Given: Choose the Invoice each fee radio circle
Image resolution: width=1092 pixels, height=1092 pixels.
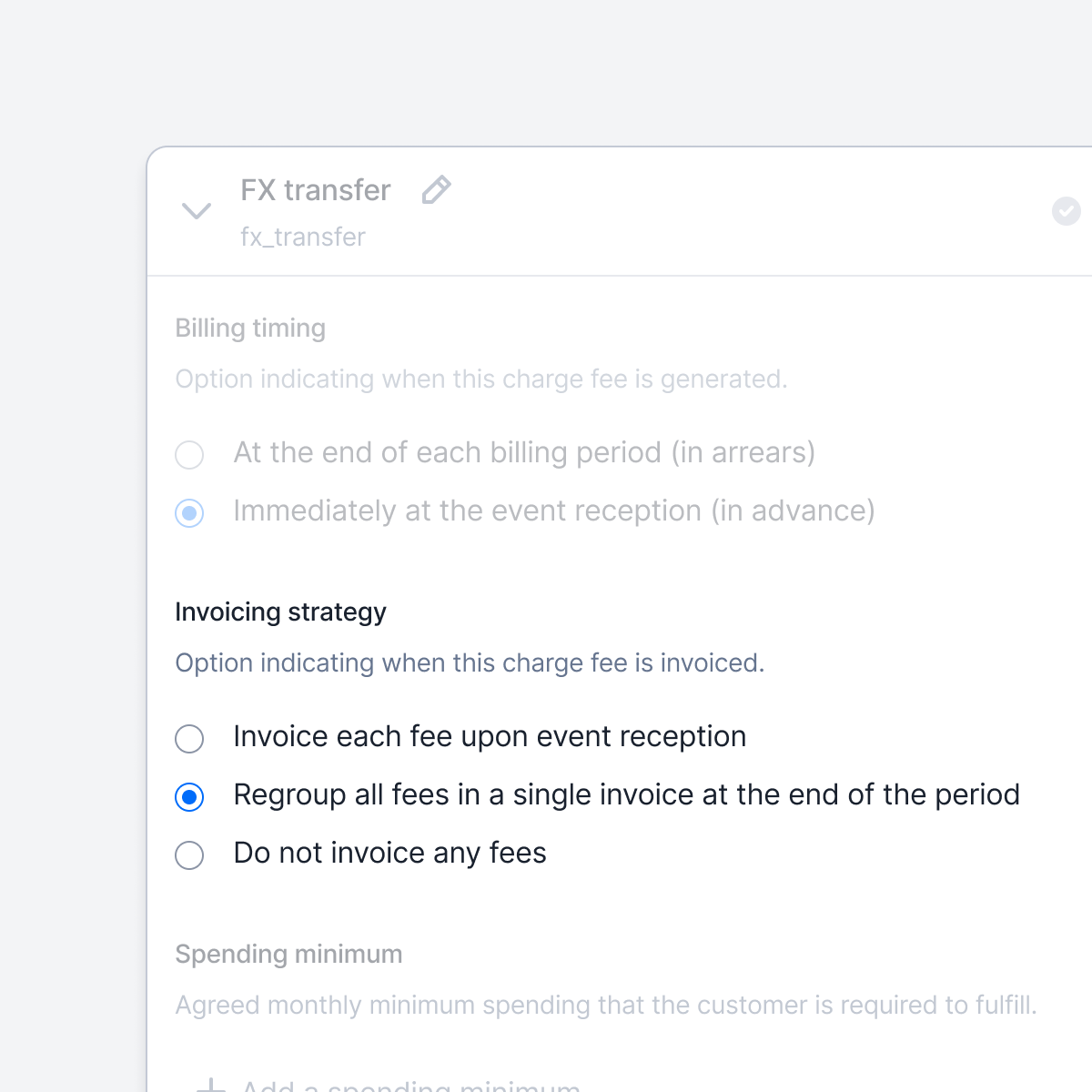Looking at the screenshot, I should click(189, 738).
